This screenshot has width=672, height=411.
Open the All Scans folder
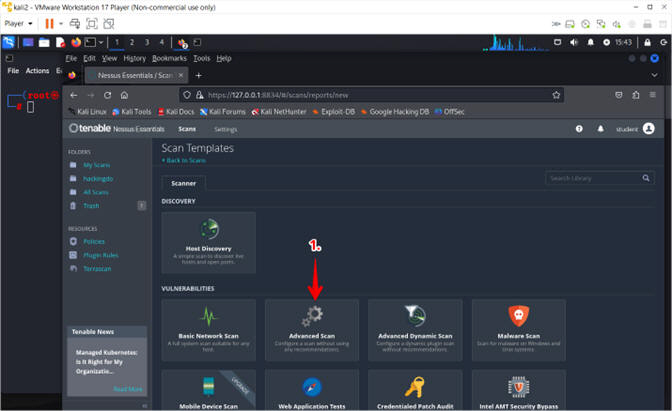coord(96,192)
